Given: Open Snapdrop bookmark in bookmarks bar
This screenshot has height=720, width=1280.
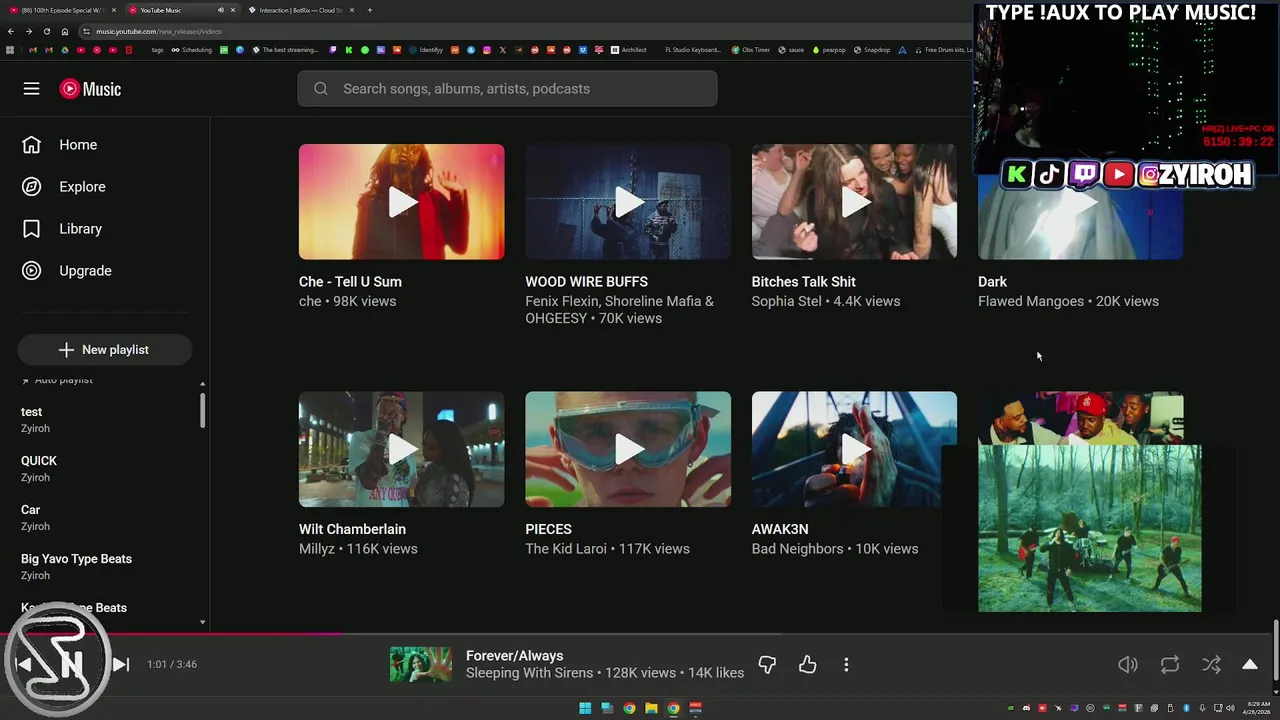Looking at the screenshot, I should click(x=872, y=50).
